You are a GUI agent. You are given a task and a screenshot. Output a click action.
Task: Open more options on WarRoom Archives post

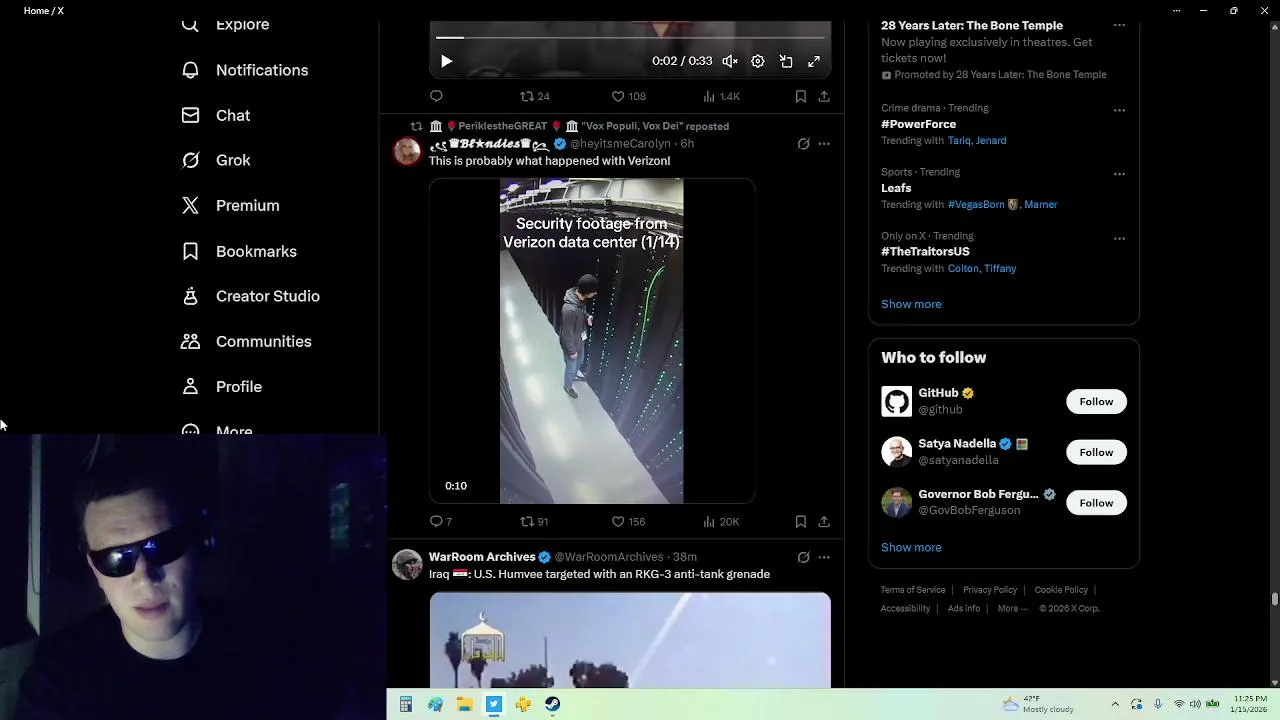(824, 557)
